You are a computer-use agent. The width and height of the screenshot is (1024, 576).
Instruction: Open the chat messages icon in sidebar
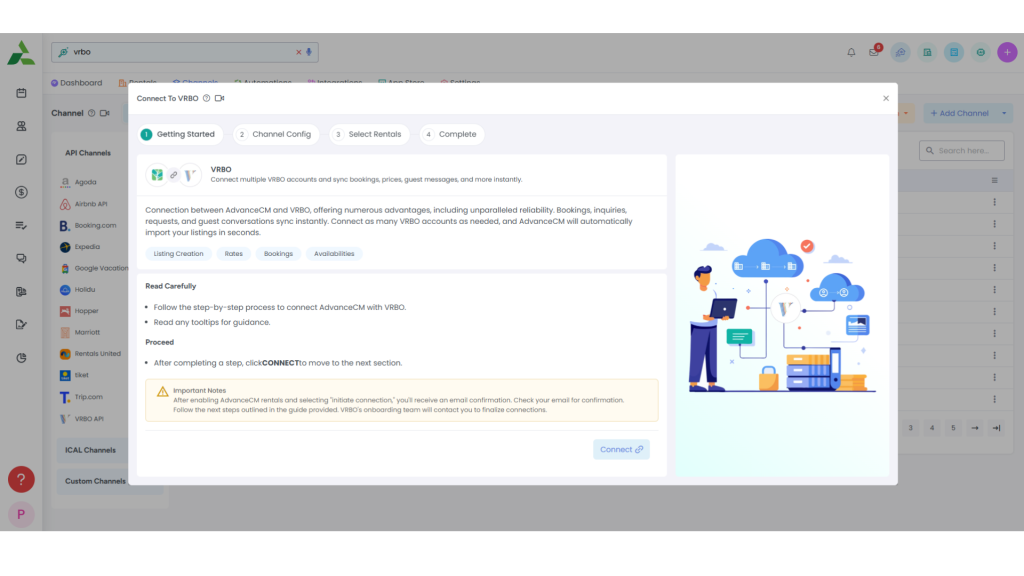point(21,259)
